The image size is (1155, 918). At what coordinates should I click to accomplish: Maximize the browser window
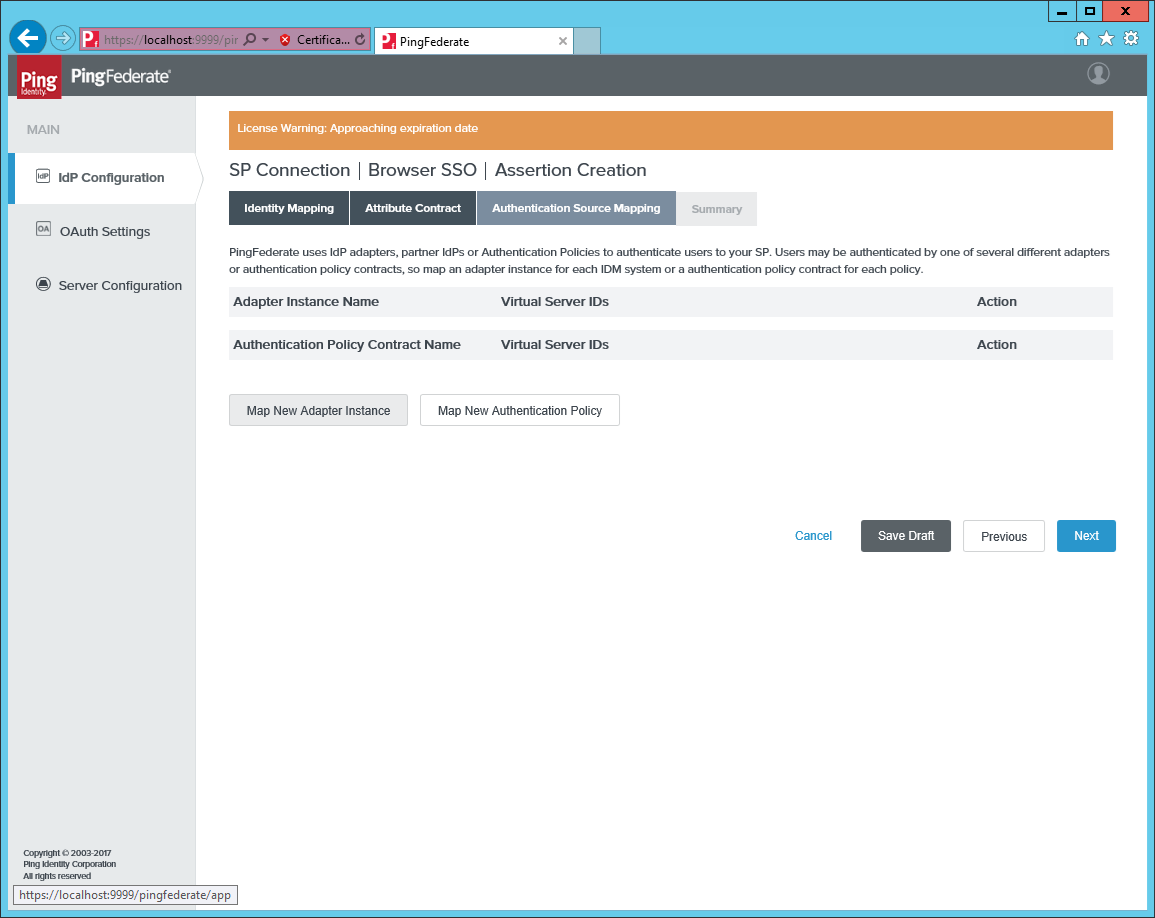coord(1090,11)
